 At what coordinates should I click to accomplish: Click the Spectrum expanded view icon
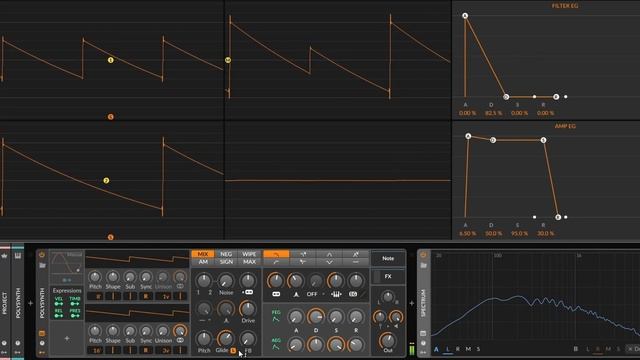[x=423, y=333]
